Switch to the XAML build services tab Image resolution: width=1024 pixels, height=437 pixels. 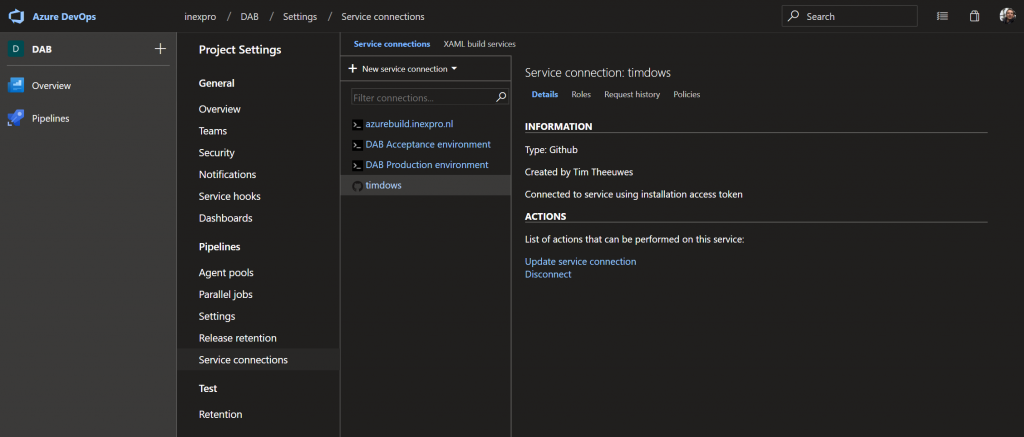pos(479,44)
